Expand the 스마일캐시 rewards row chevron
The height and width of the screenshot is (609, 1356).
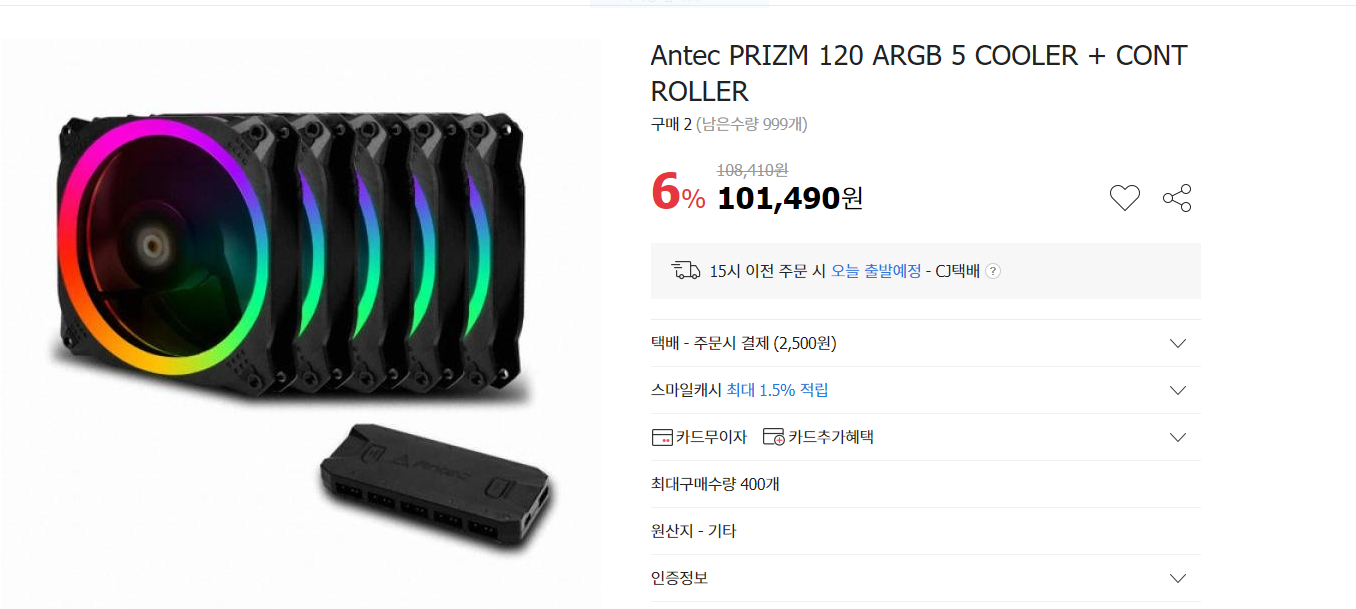point(1178,390)
